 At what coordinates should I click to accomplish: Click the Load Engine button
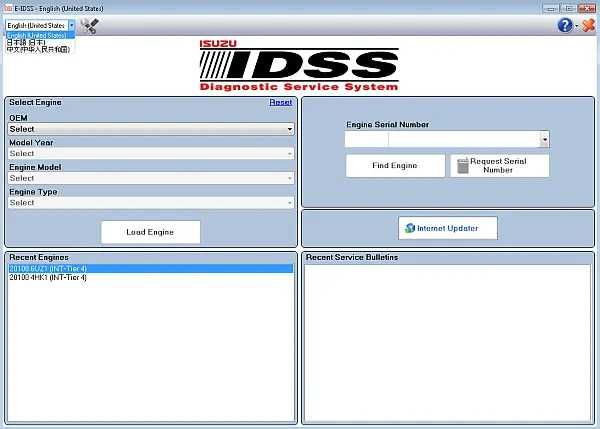[150, 232]
